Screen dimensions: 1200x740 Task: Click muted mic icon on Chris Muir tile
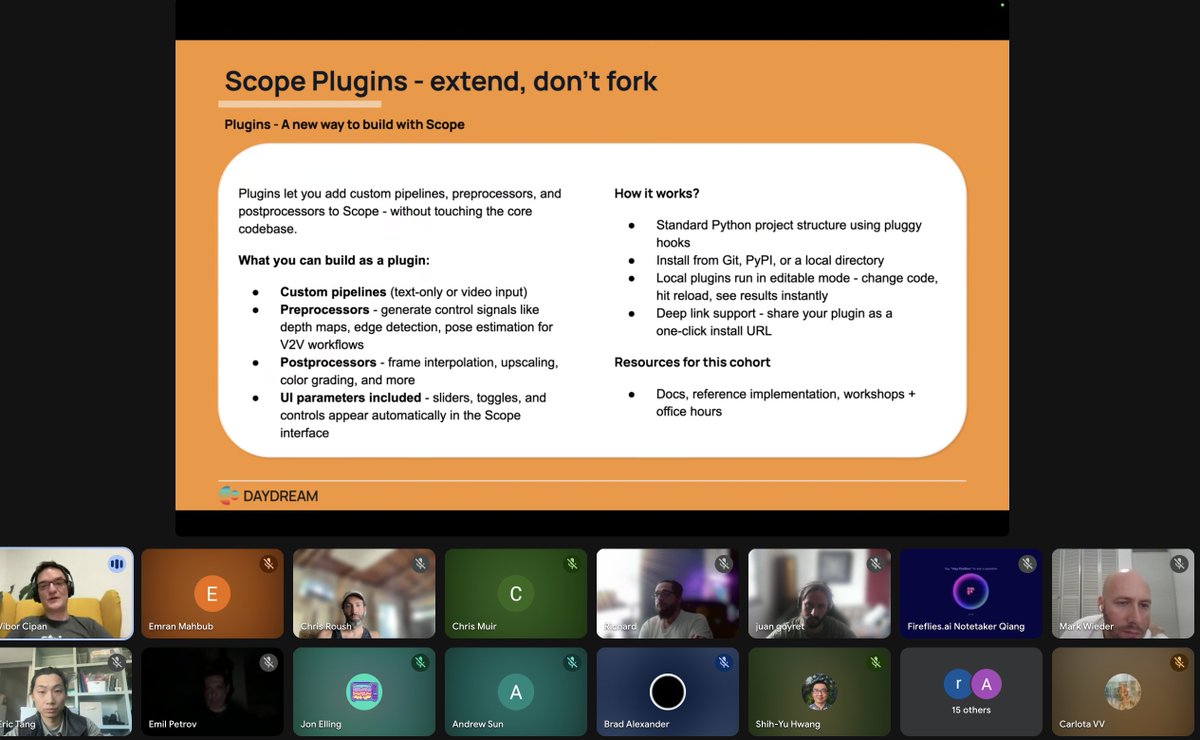[572, 564]
